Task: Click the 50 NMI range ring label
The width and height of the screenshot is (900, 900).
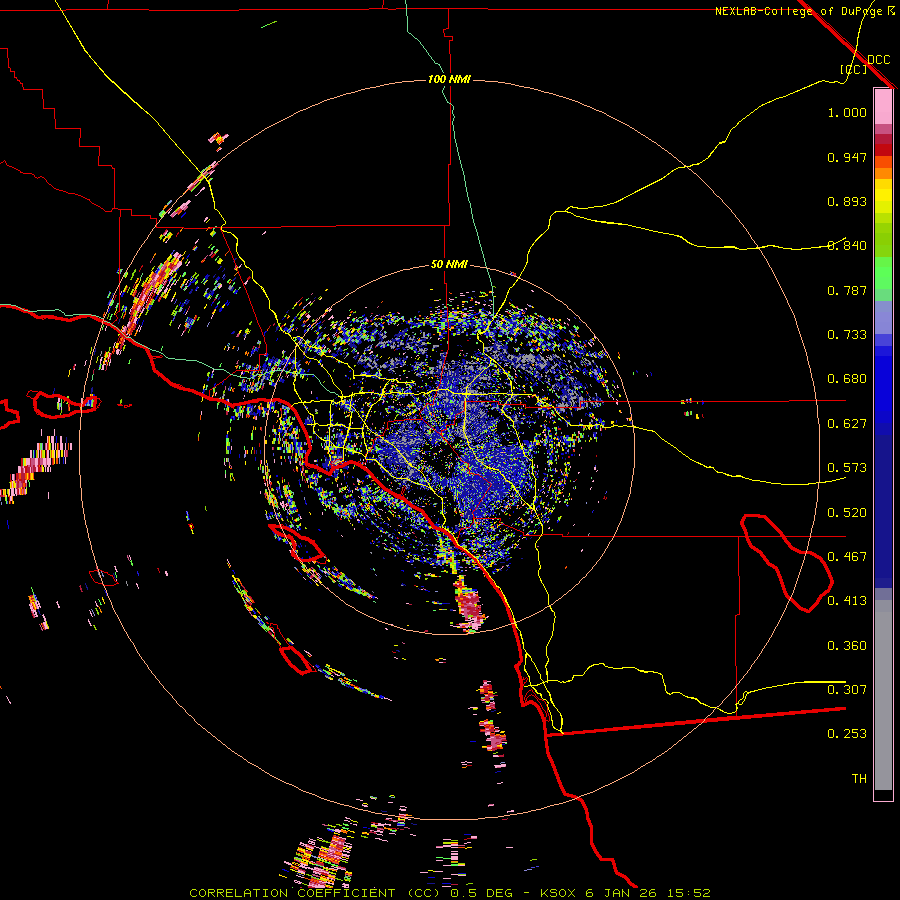Action: click(x=449, y=265)
